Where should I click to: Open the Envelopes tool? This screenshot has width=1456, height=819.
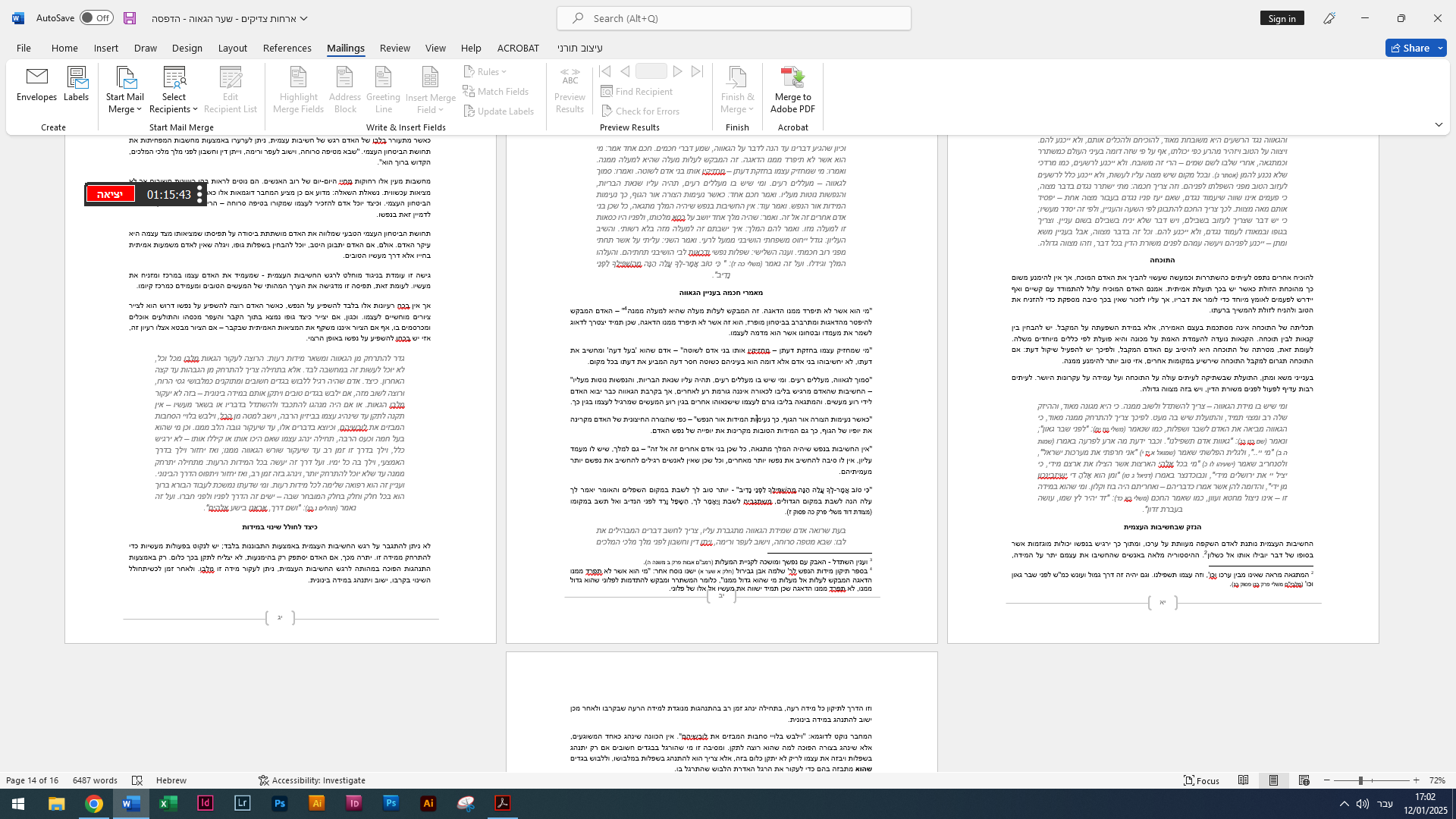(36, 85)
